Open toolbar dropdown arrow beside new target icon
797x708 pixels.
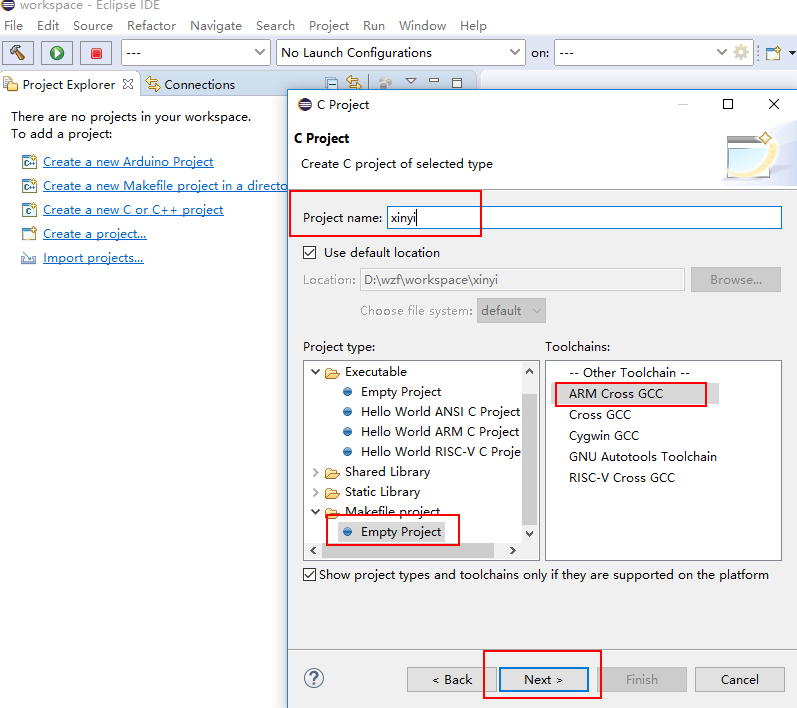coord(791,52)
